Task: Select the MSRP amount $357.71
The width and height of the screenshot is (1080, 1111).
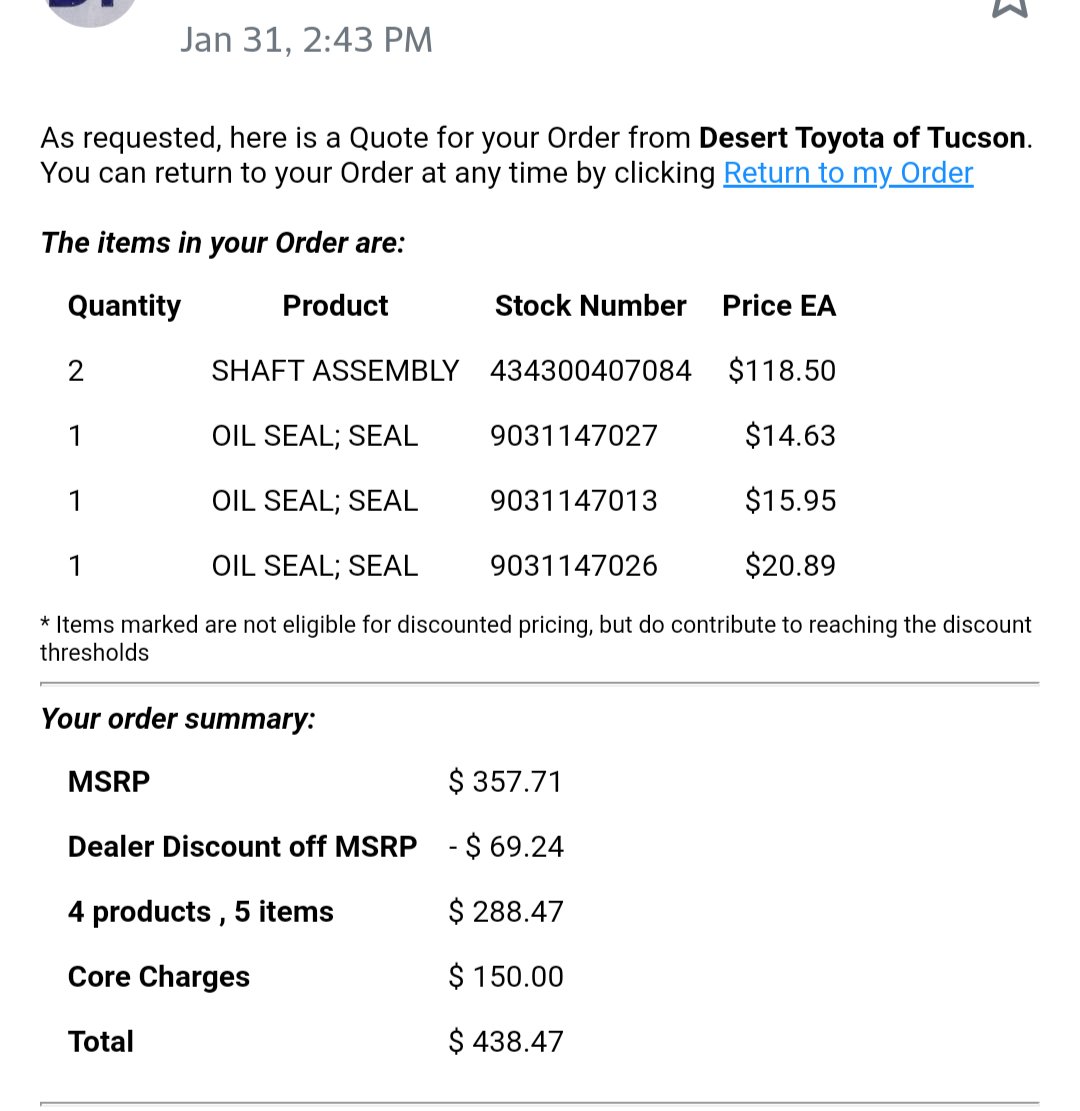Action: click(x=505, y=782)
